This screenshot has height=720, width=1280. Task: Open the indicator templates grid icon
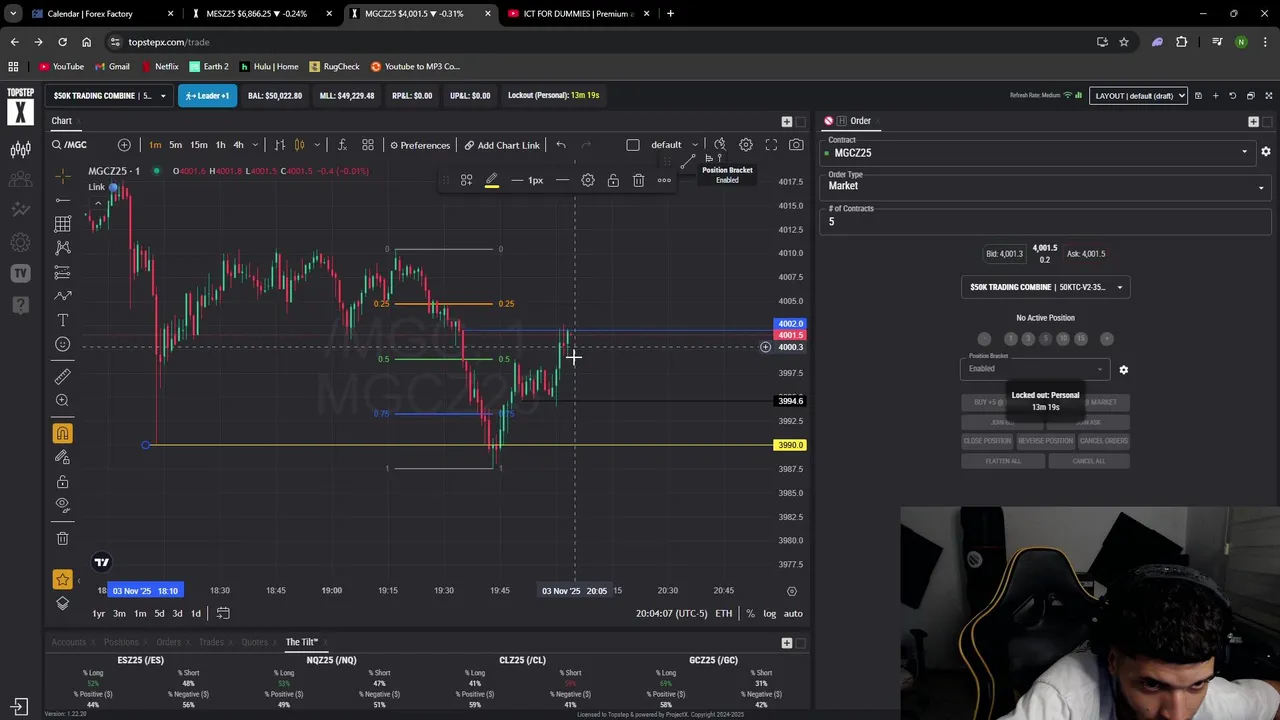368,145
